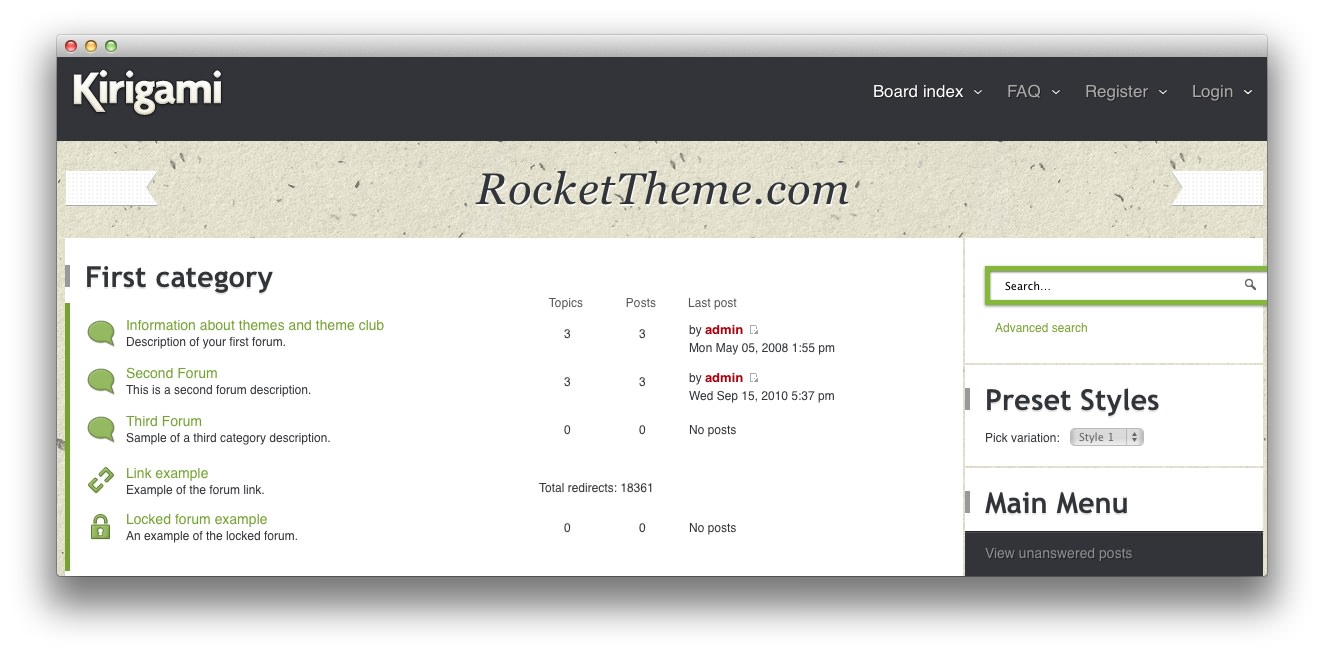
Task: Click the Posts column header
Action: pos(641,303)
